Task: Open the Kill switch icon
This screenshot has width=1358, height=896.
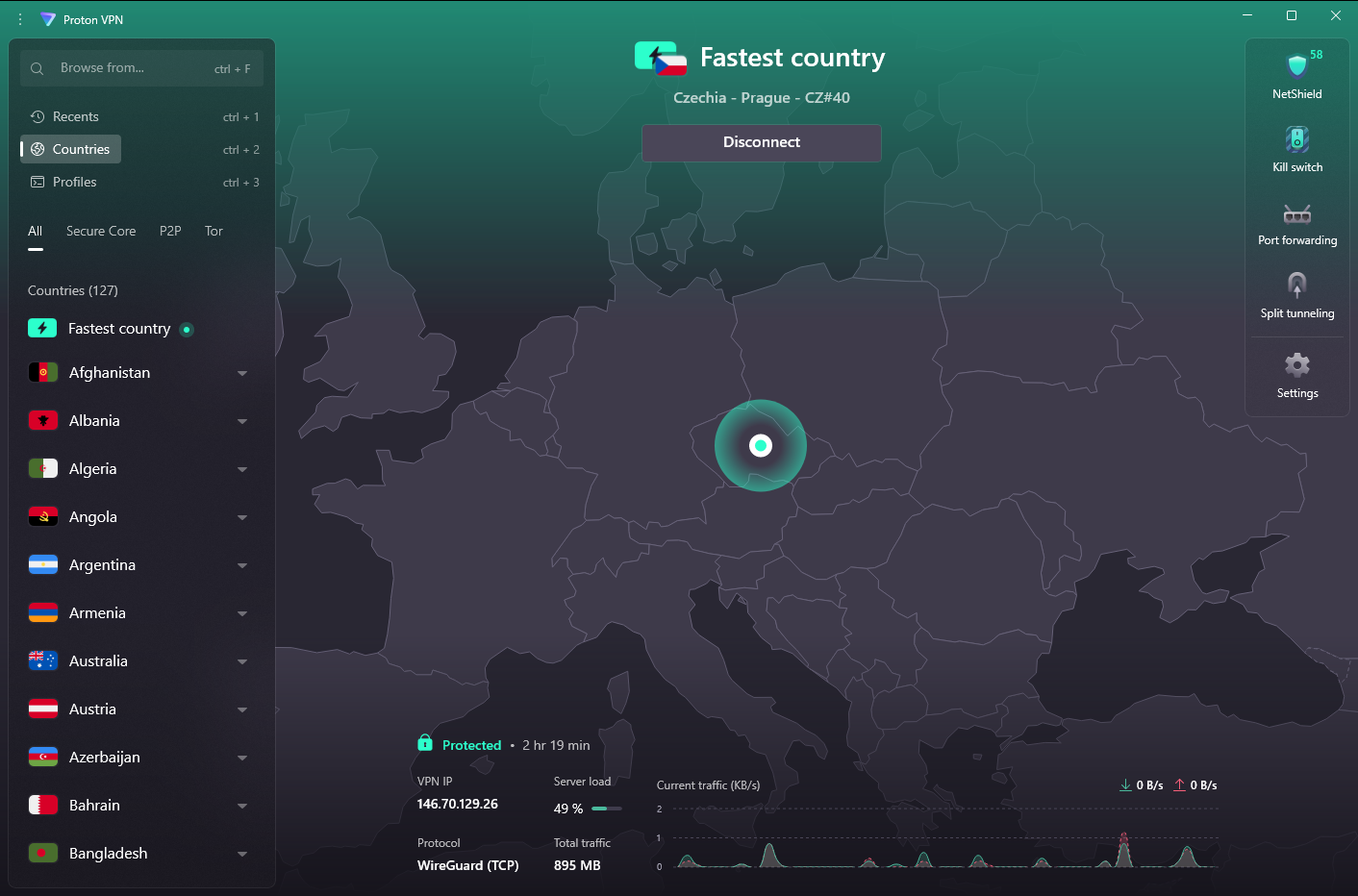Action: pyautogui.click(x=1296, y=139)
